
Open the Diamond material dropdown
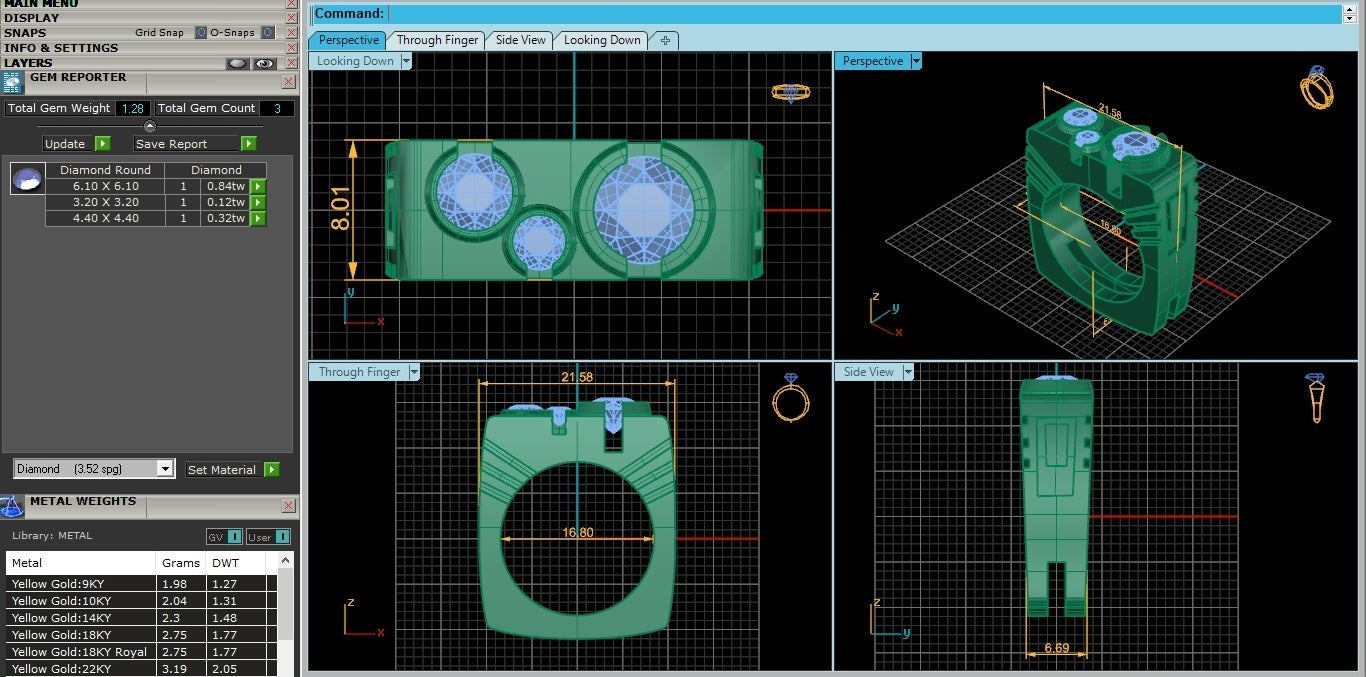(x=165, y=469)
